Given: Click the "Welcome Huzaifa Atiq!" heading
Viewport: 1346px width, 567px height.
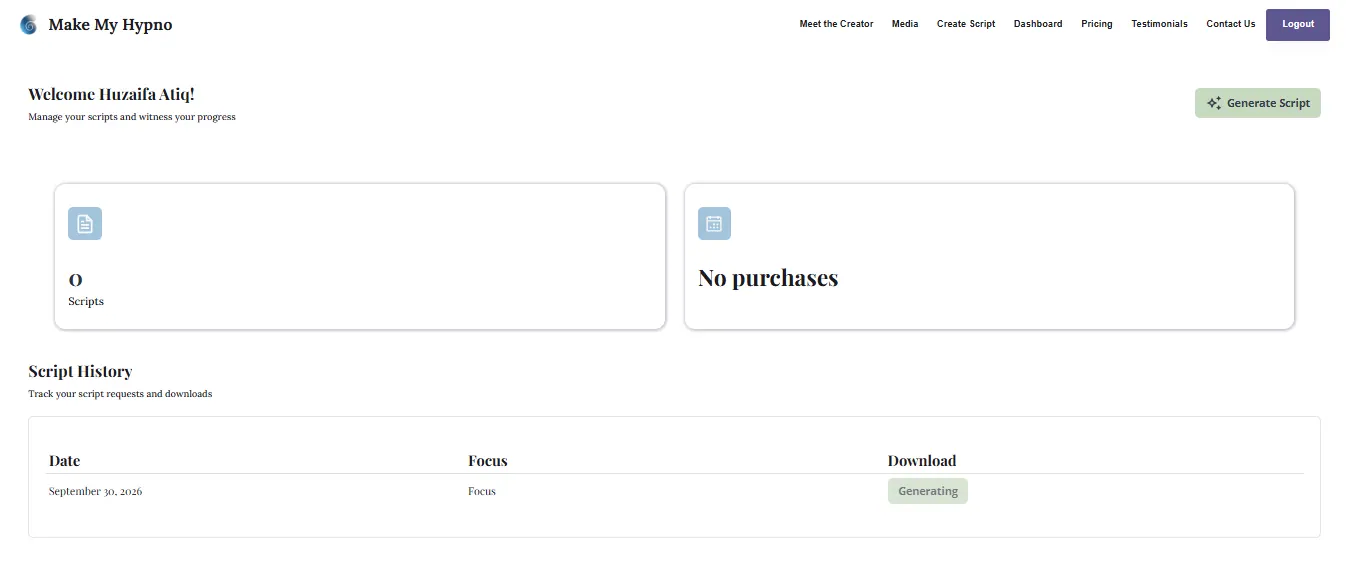Looking at the screenshot, I should (x=111, y=95).
